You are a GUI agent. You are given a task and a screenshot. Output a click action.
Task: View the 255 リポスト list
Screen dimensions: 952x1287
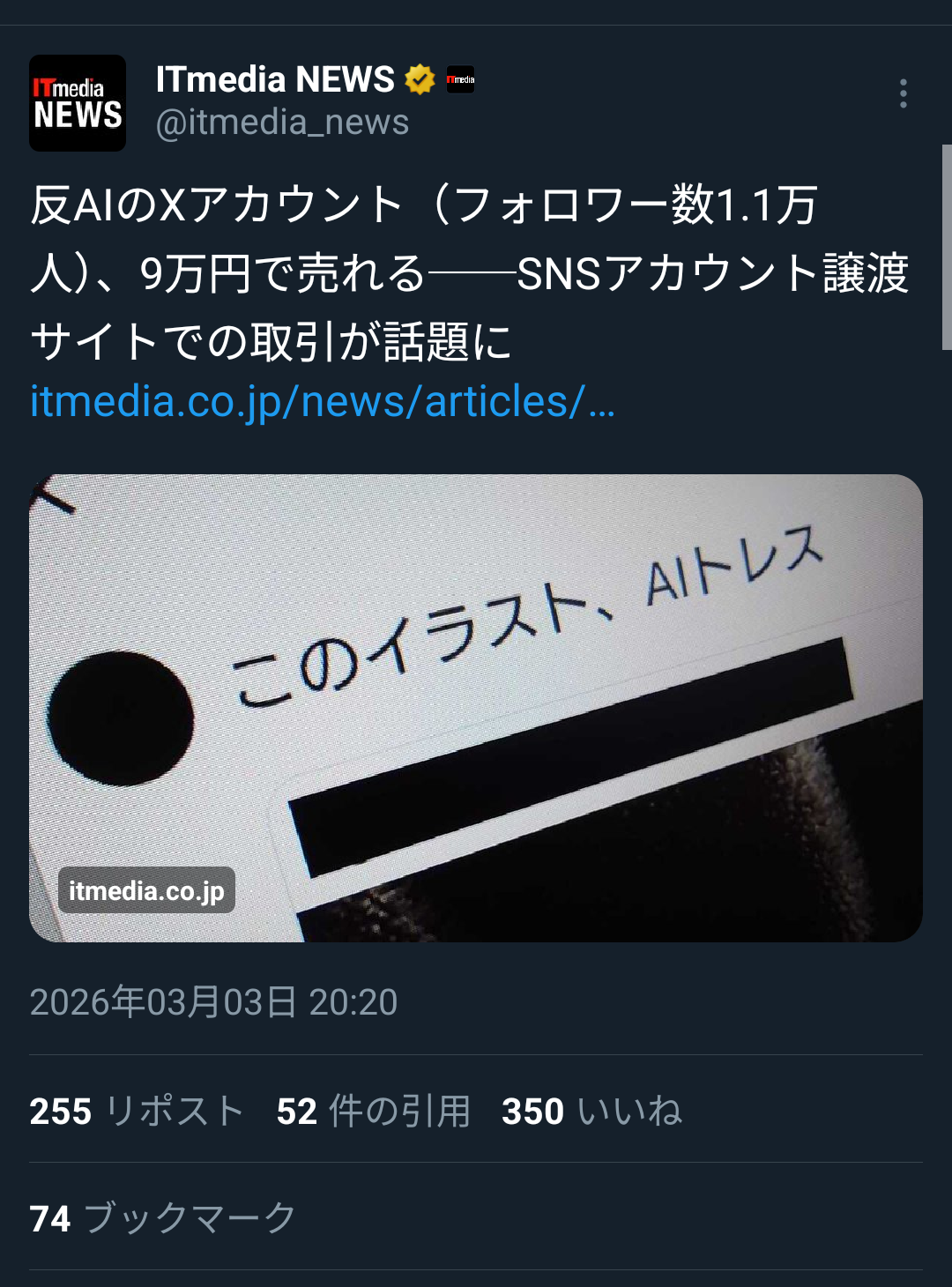point(137,1111)
